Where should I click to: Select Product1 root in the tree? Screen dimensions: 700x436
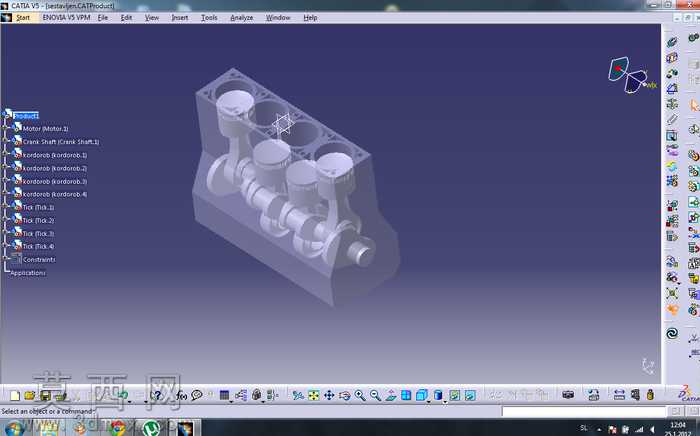tap(26, 116)
